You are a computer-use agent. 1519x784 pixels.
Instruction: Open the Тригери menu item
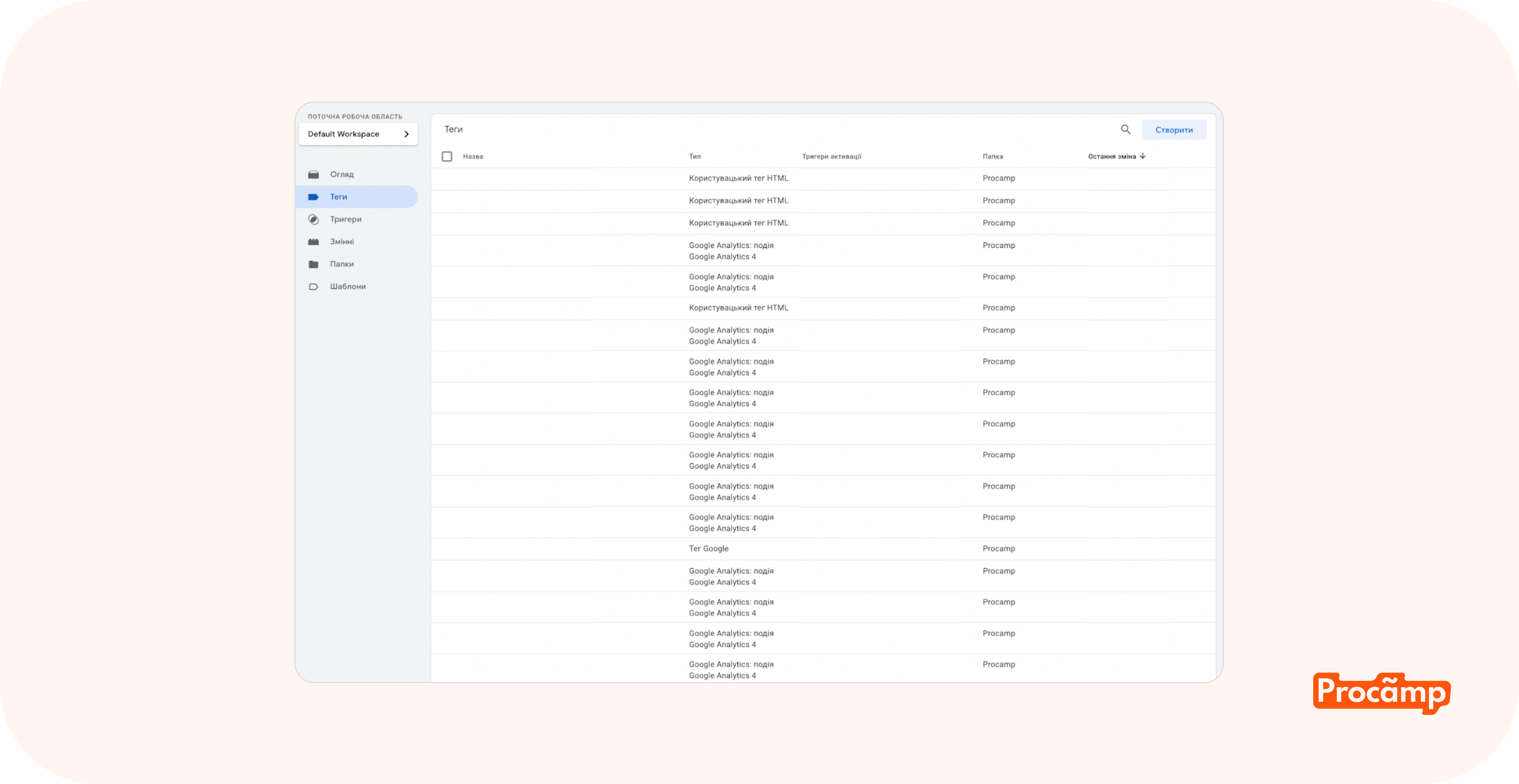(345, 219)
